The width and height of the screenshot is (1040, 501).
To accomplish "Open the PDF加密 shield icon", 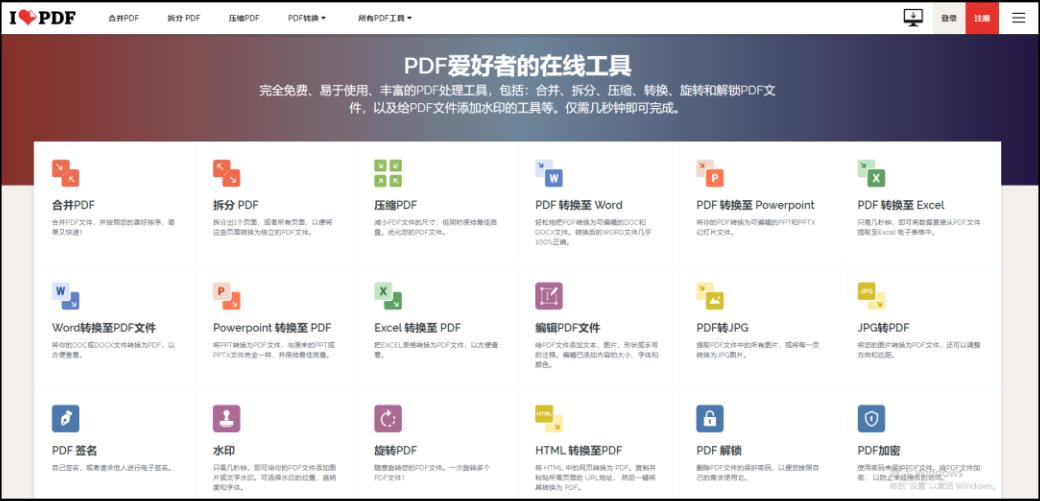I will coord(871,418).
